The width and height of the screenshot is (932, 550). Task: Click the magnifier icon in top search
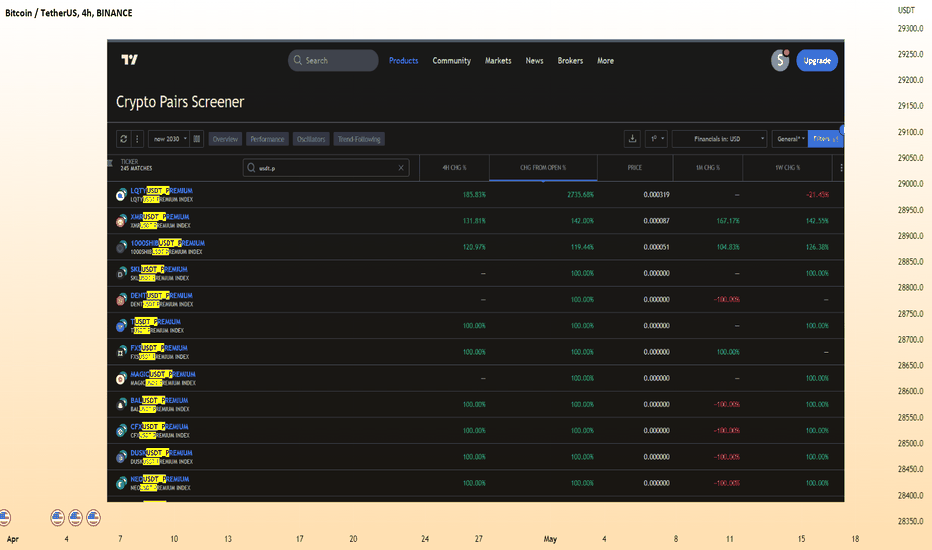(x=298, y=60)
